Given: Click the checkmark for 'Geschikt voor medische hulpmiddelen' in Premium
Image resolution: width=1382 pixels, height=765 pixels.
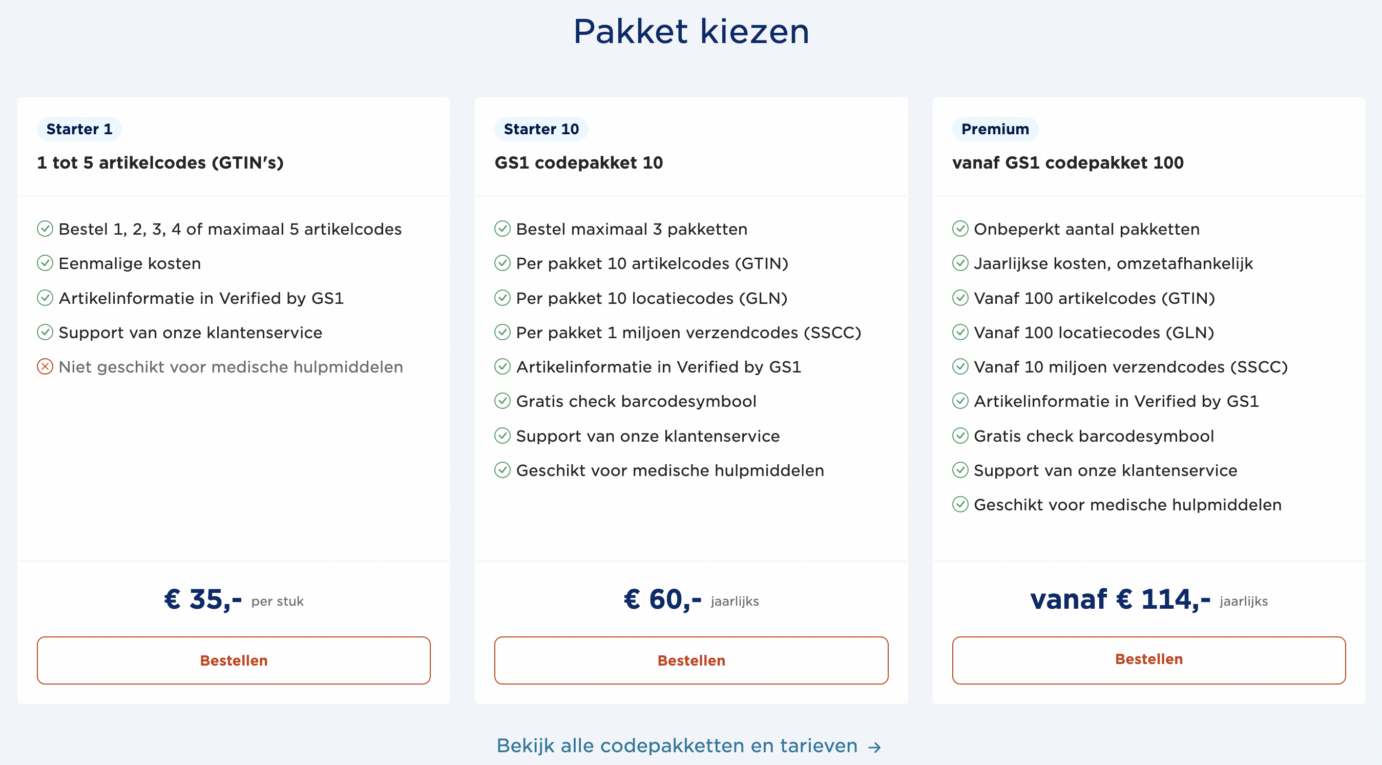Looking at the screenshot, I should click(959, 505).
